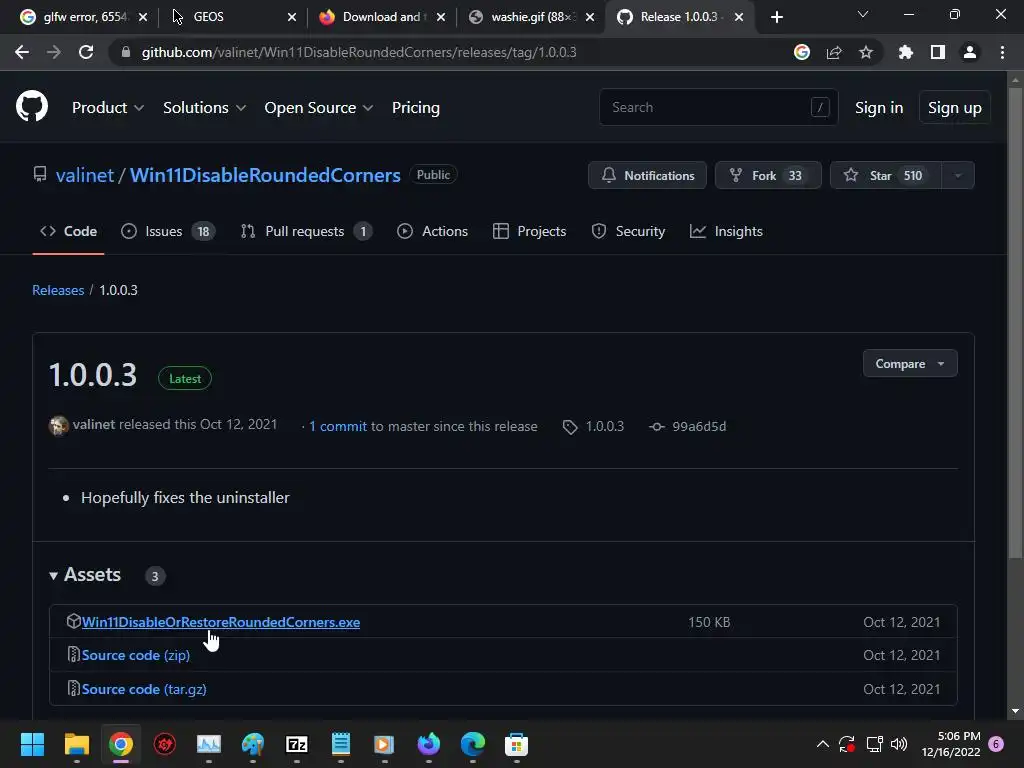Open the Compare dropdown

pos(910,364)
